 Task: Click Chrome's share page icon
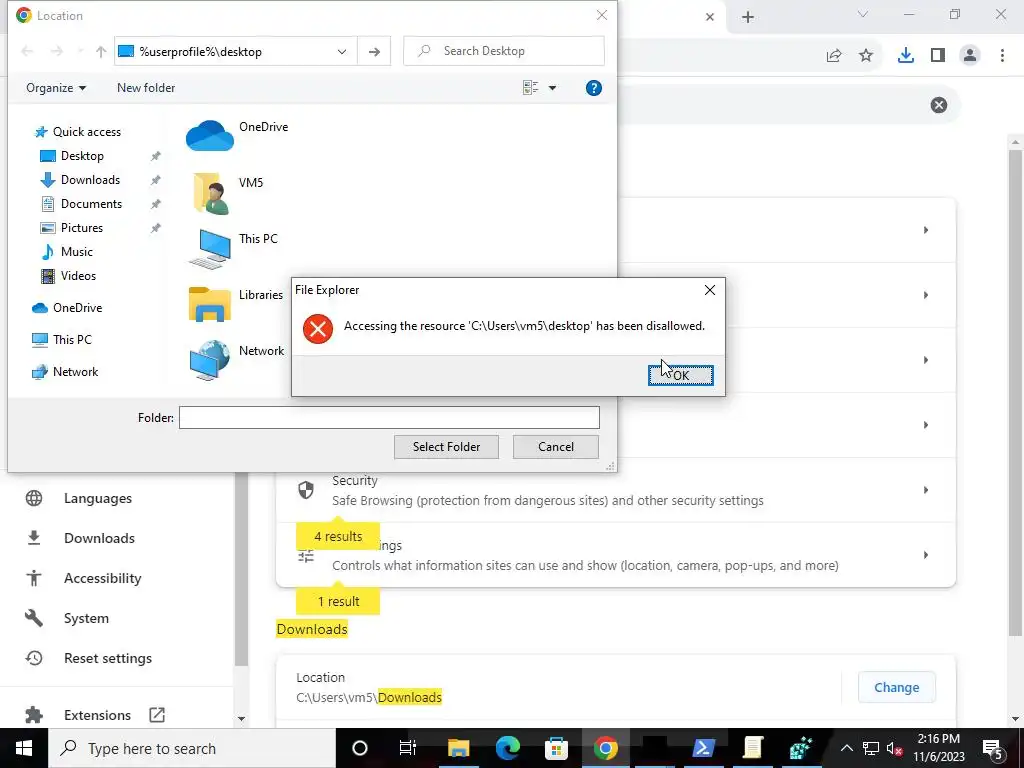[x=834, y=56]
